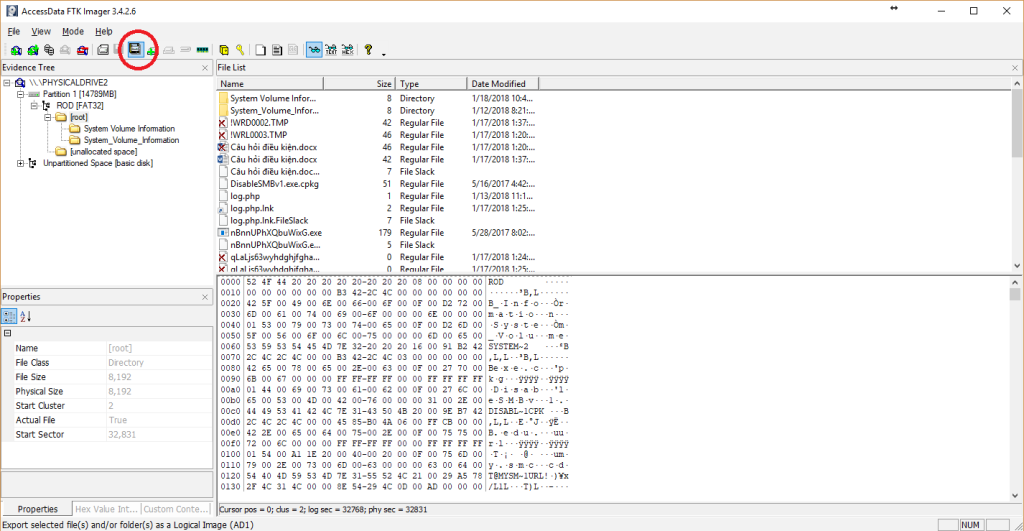The height and width of the screenshot is (531, 1024).
Task: Switch to Custom Content Sources tab
Action: [176, 509]
